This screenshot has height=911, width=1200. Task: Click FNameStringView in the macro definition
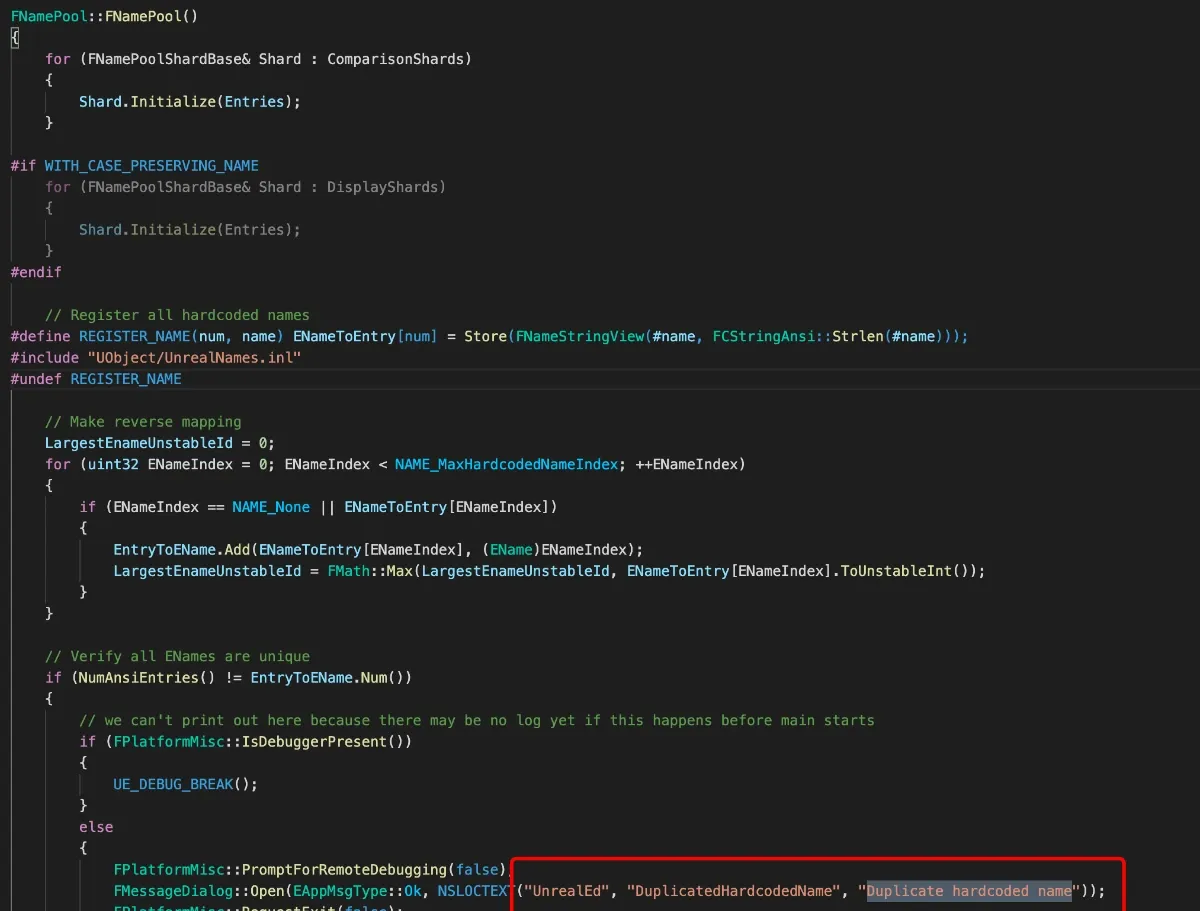coord(579,336)
